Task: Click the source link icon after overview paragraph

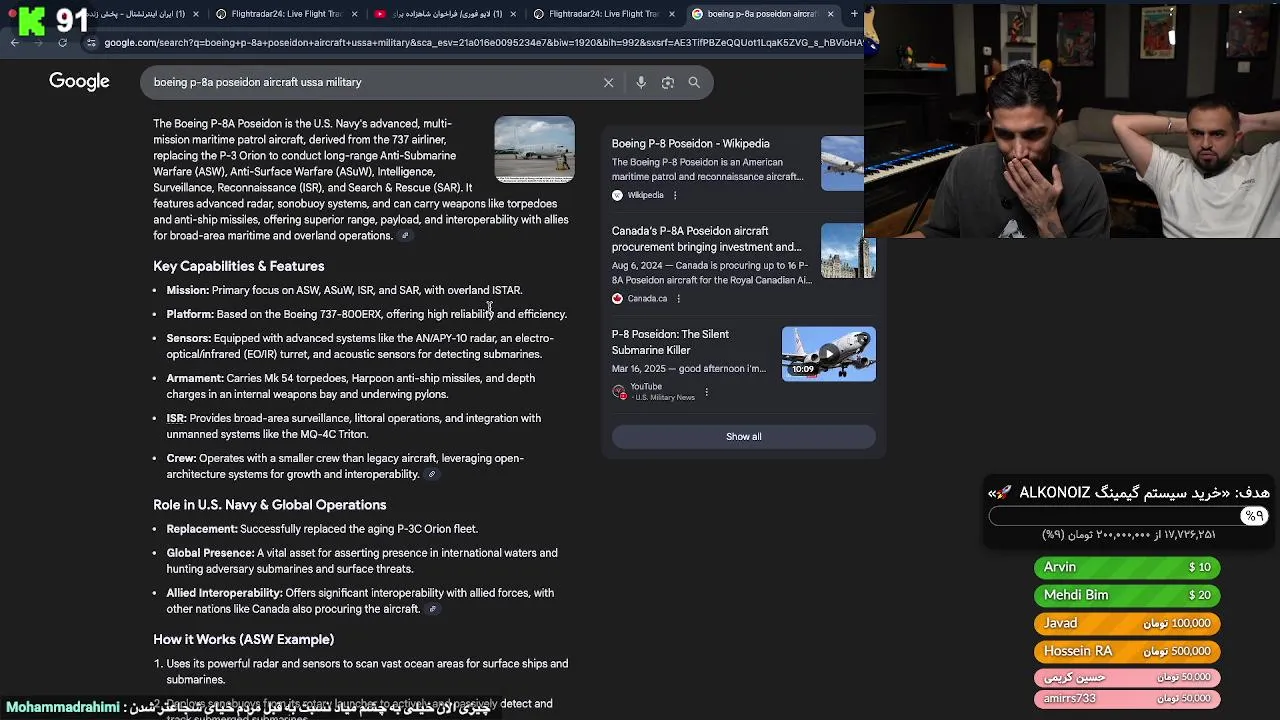Action: (x=405, y=236)
